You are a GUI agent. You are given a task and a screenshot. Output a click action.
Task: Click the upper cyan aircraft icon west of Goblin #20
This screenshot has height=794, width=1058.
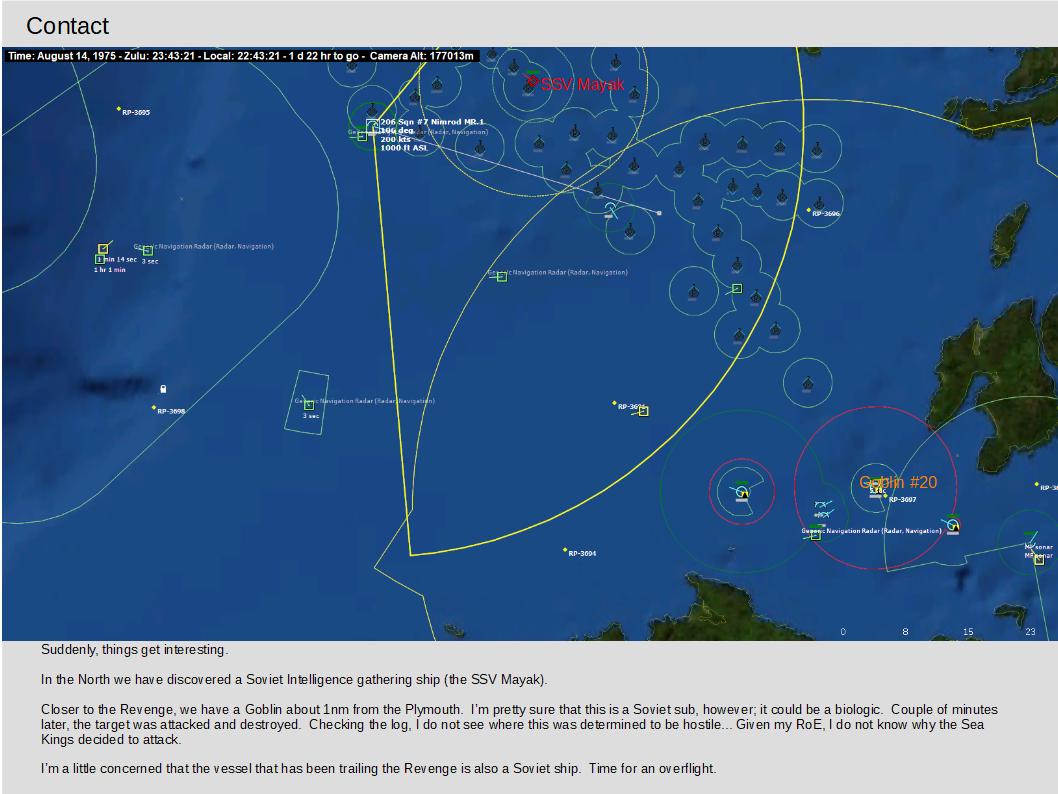pos(823,504)
